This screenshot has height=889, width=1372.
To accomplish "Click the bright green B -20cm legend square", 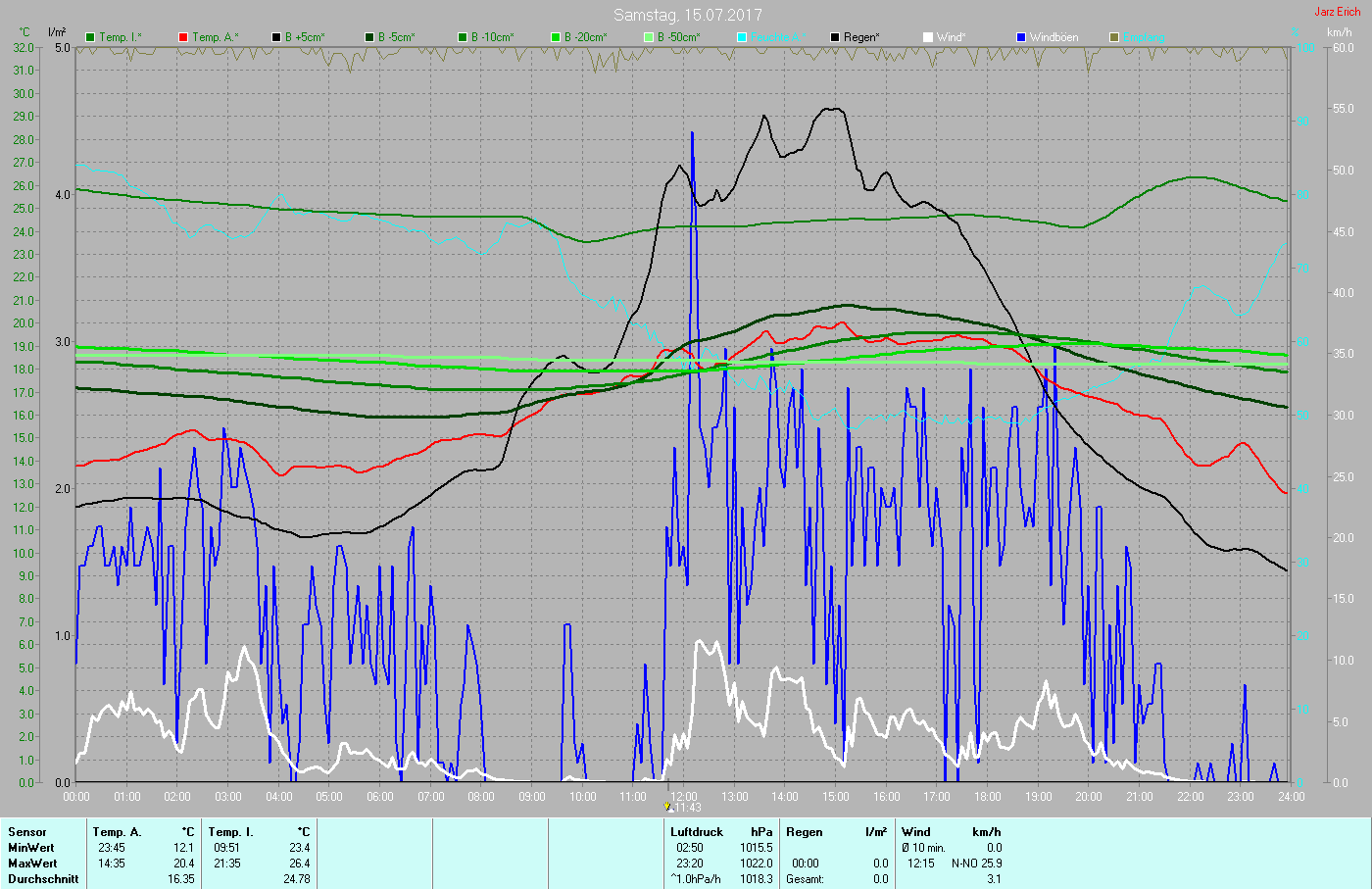I will [556, 37].
